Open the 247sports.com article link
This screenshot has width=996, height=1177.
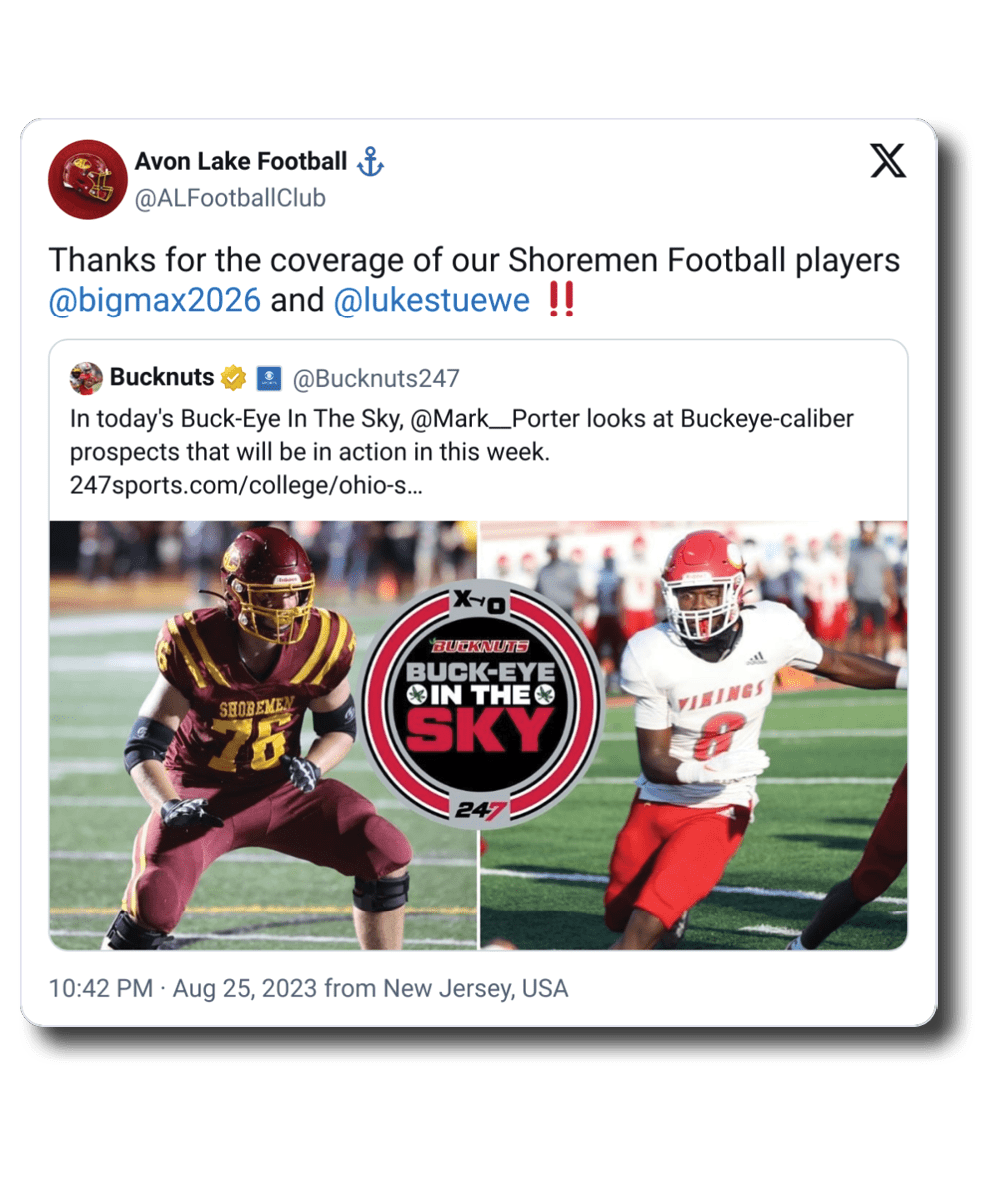tap(246, 486)
